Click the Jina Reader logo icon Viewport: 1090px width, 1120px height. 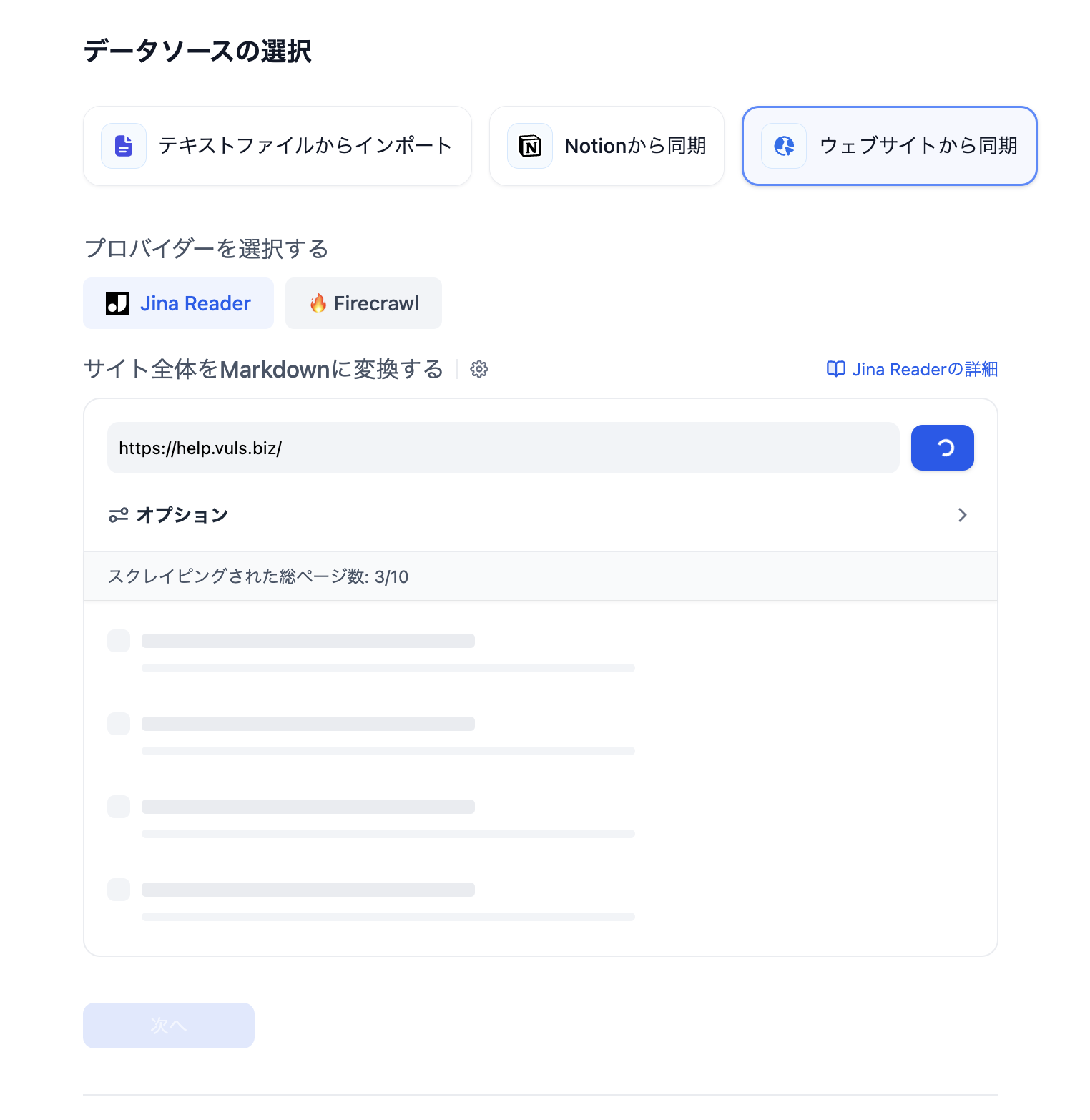pyautogui.click(x=117, y=303)
